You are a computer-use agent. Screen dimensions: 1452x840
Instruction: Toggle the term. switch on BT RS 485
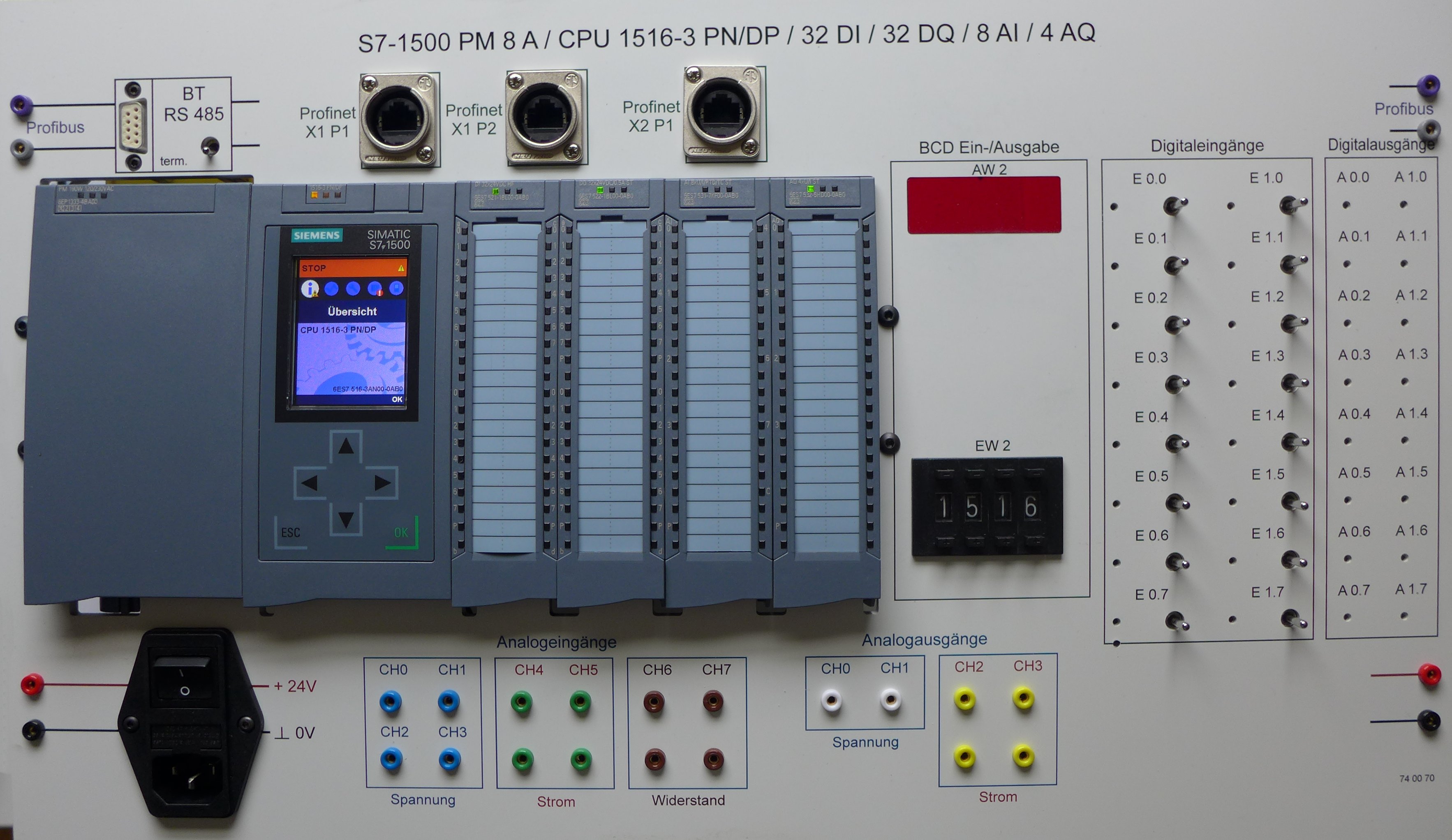click(x=208, y=146)
